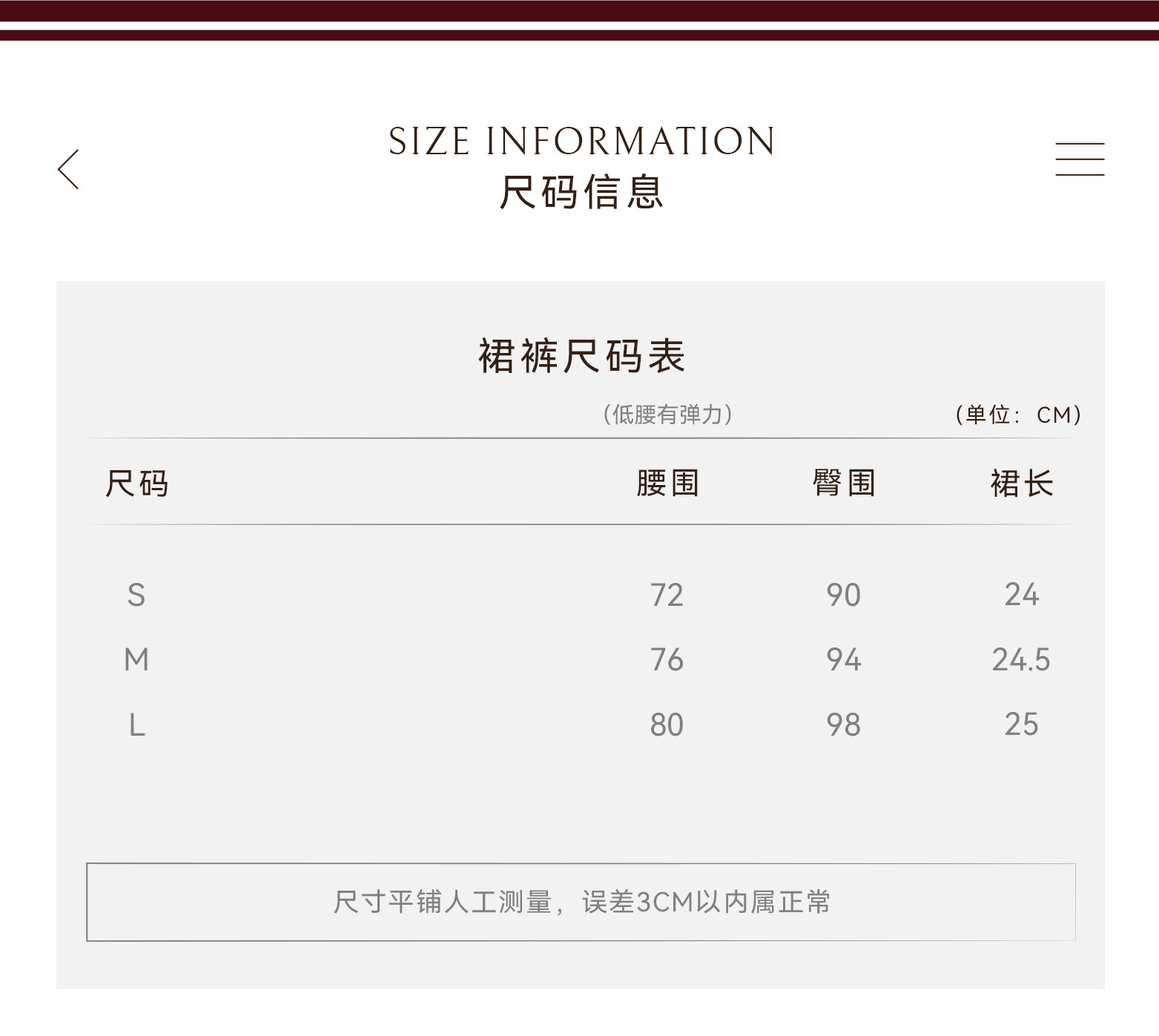Select the 腰围 column header

click(667, 484)
